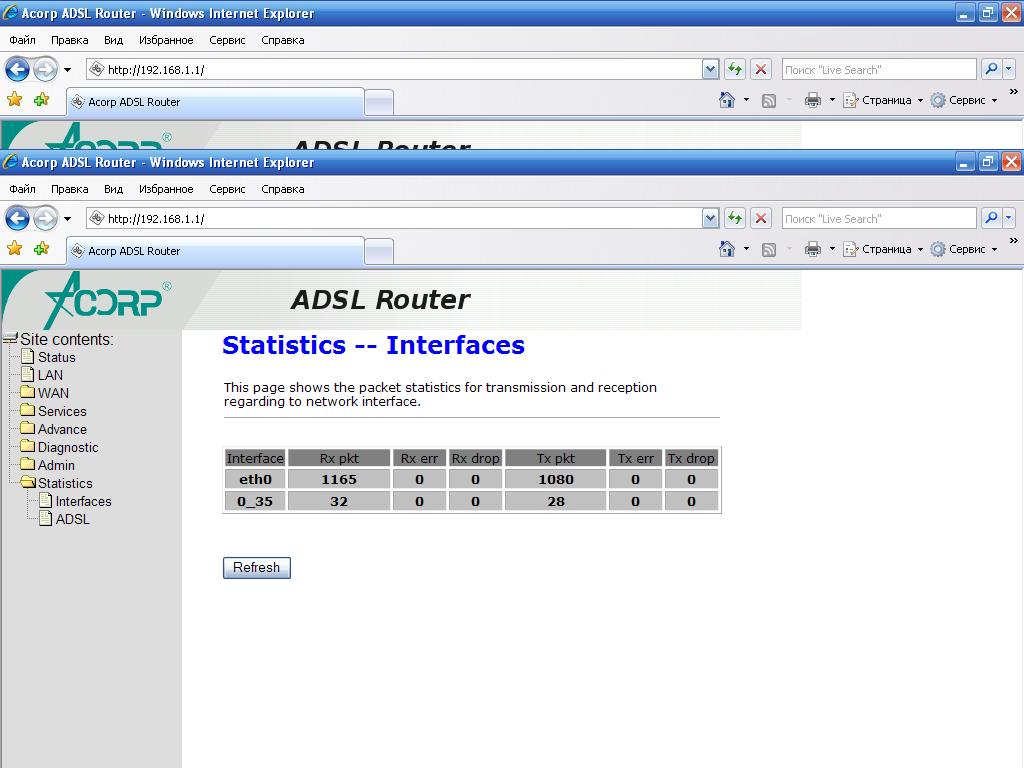Click the Back button in the lower browser window
The width and height of the screenshot is (1024, 768).
17,218
